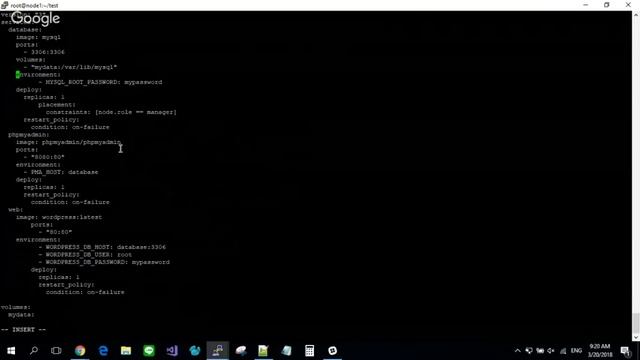Click terminal scrollbar up arrow
This screenshot has height=360, width=640.
point(636,14)
